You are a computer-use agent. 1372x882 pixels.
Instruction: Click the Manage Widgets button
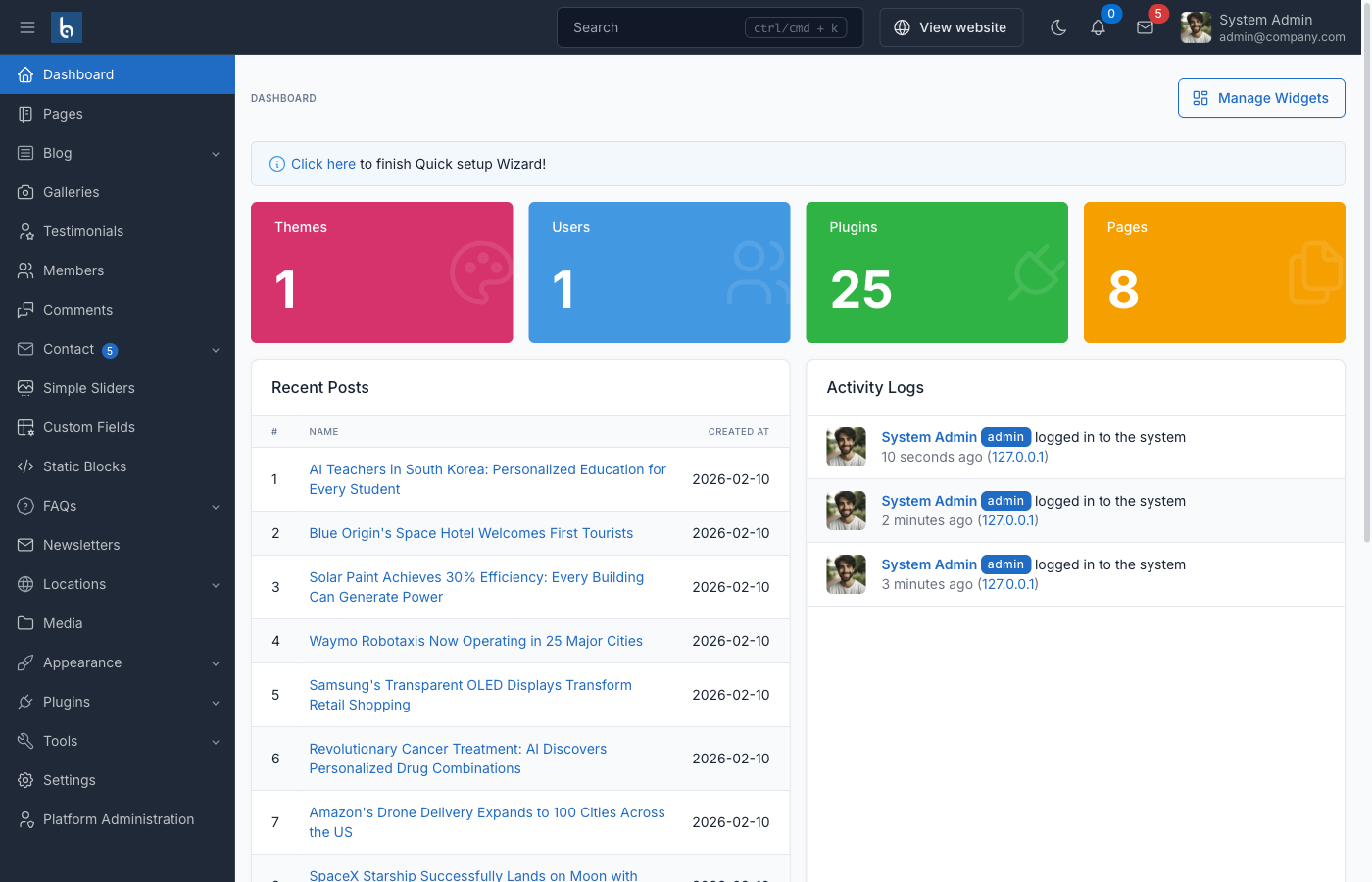pyautogui.click(x=1261, y=98)
